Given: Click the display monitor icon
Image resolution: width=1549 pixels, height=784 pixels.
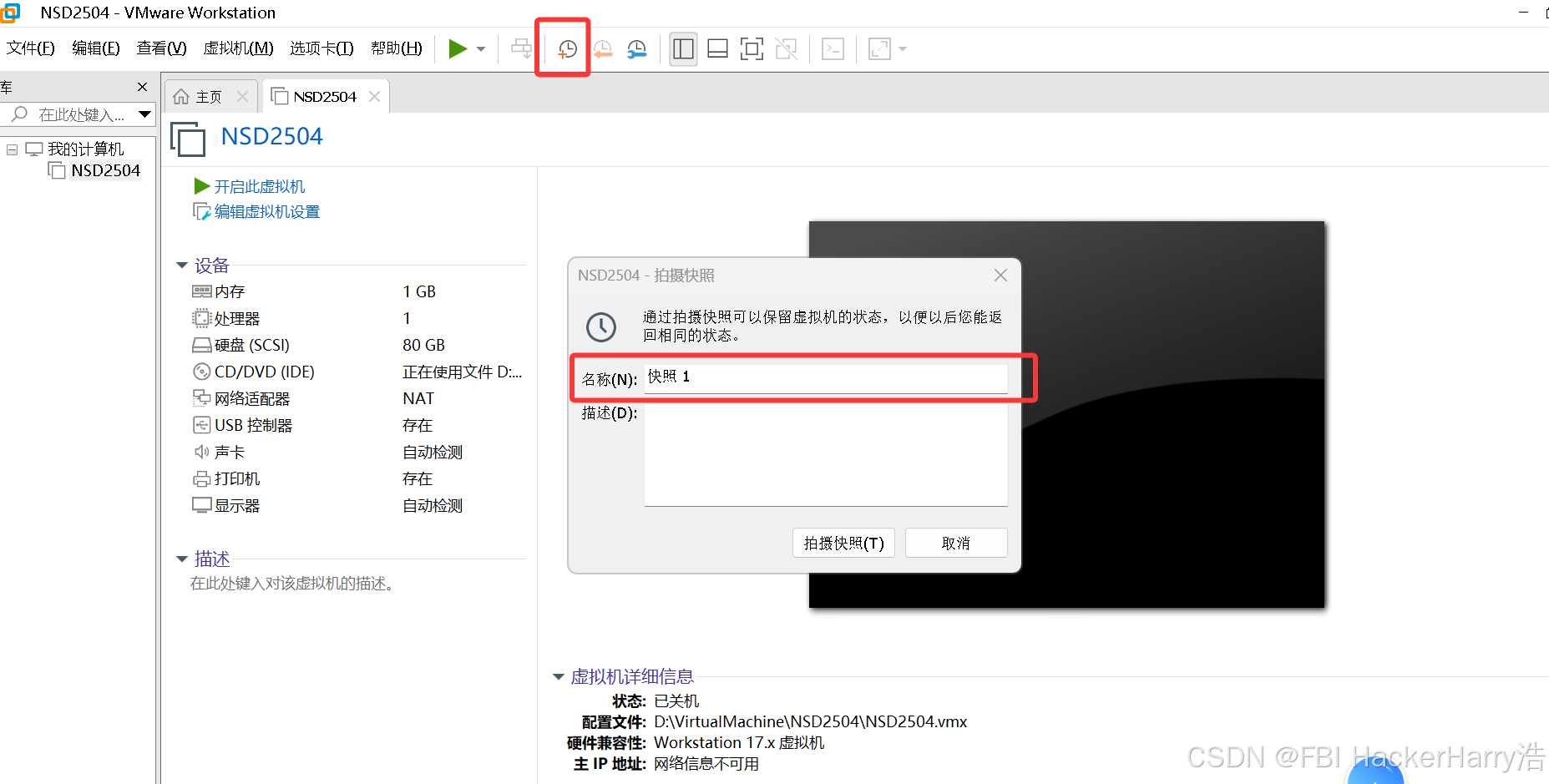Looking at the screenshot, I should click(202, 505).
